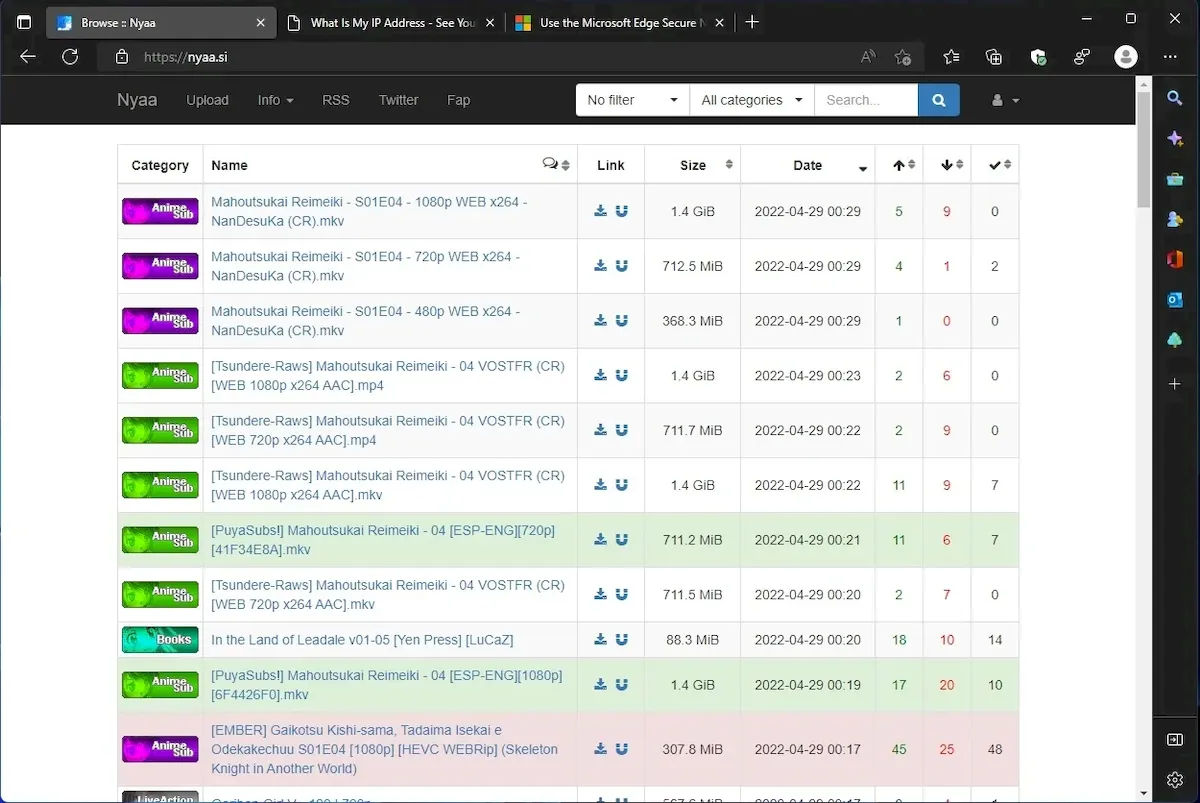Open Edge Collections icon in the toolbar
The width and height of the screenshot is (1200, 803).
tap(993, 57)
